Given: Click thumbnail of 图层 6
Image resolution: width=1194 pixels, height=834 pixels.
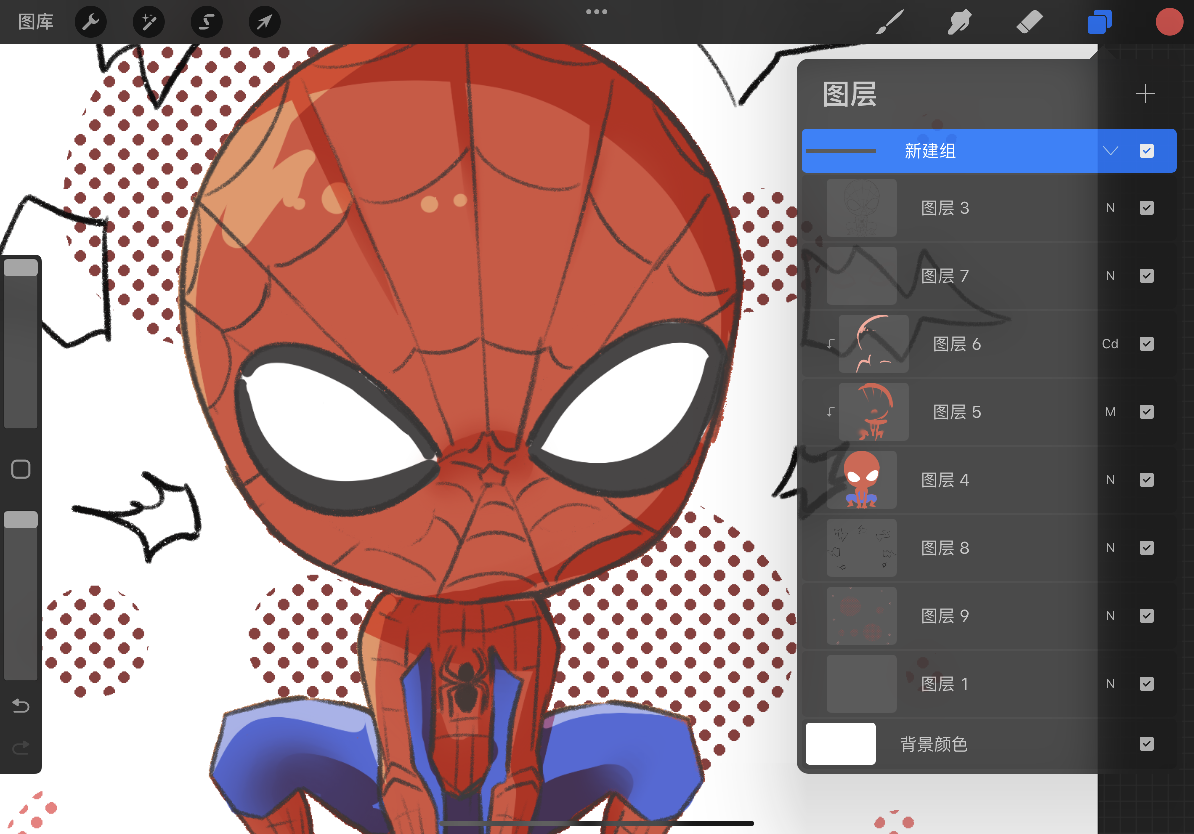Looking at the screenshot, I should 873,344.
